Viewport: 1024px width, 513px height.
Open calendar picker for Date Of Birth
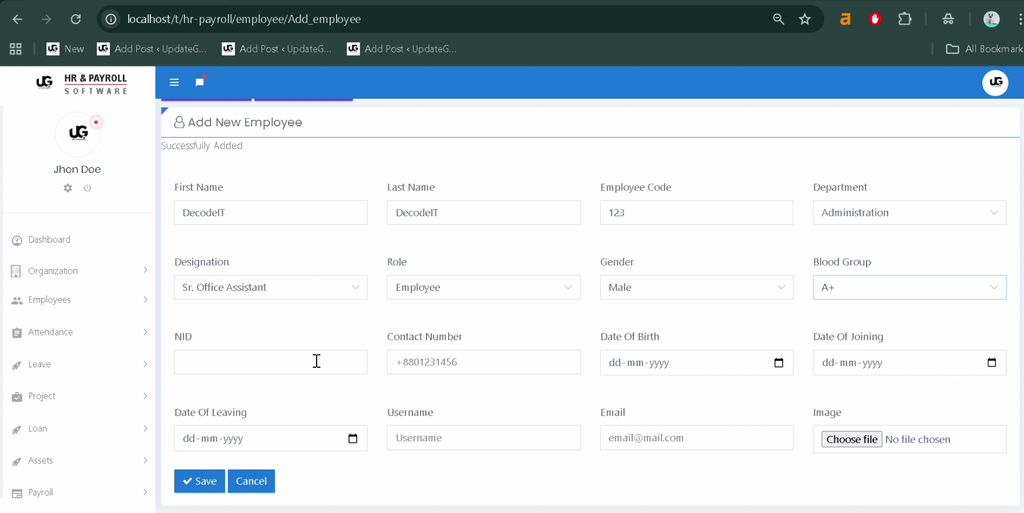point(778,362)
